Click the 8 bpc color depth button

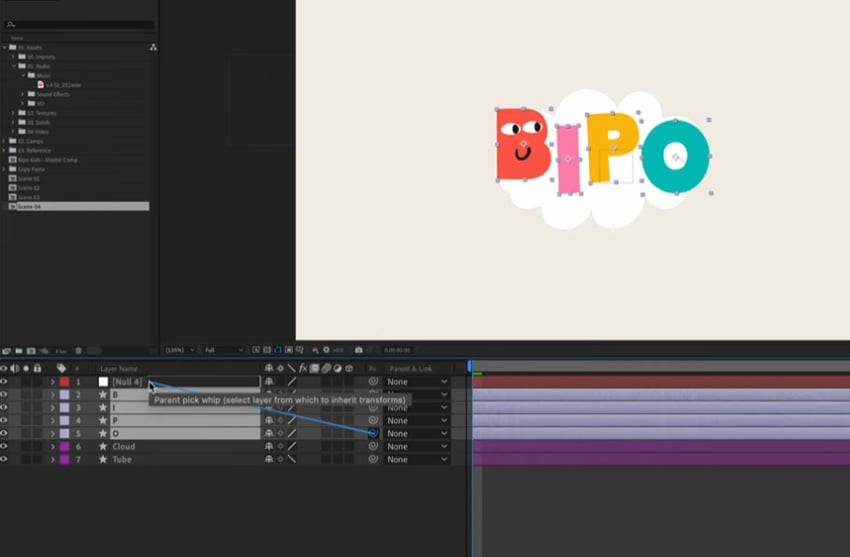[61, 351]
